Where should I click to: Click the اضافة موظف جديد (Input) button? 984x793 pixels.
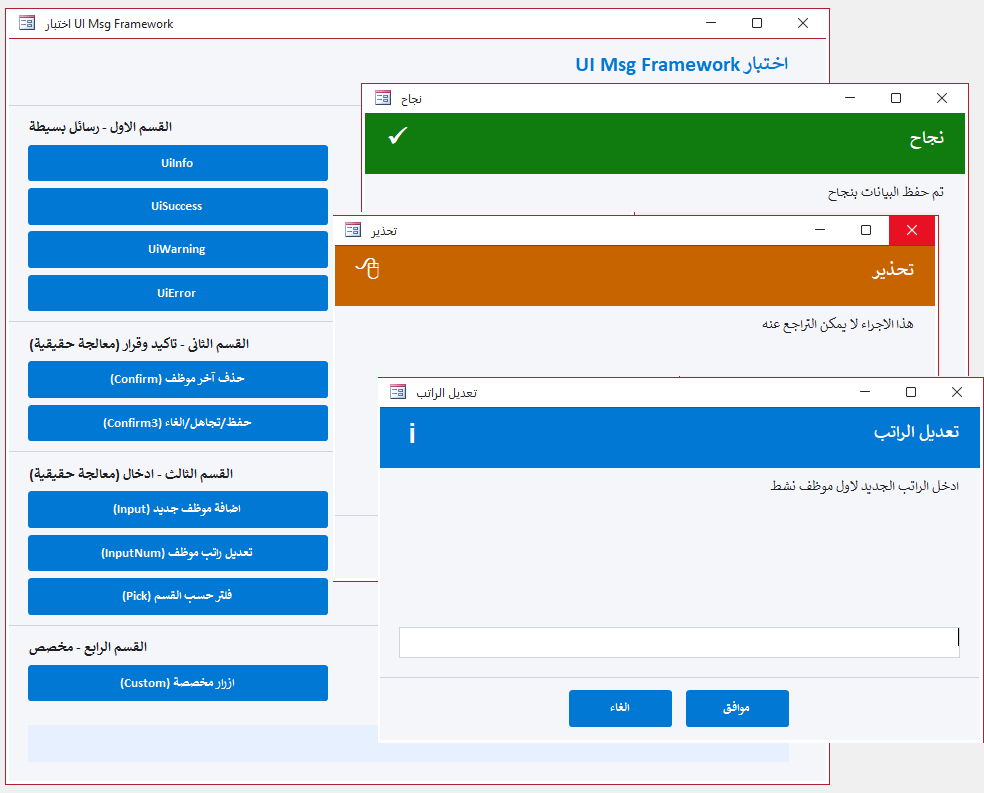pyautogui.click(x=177, y=509)
